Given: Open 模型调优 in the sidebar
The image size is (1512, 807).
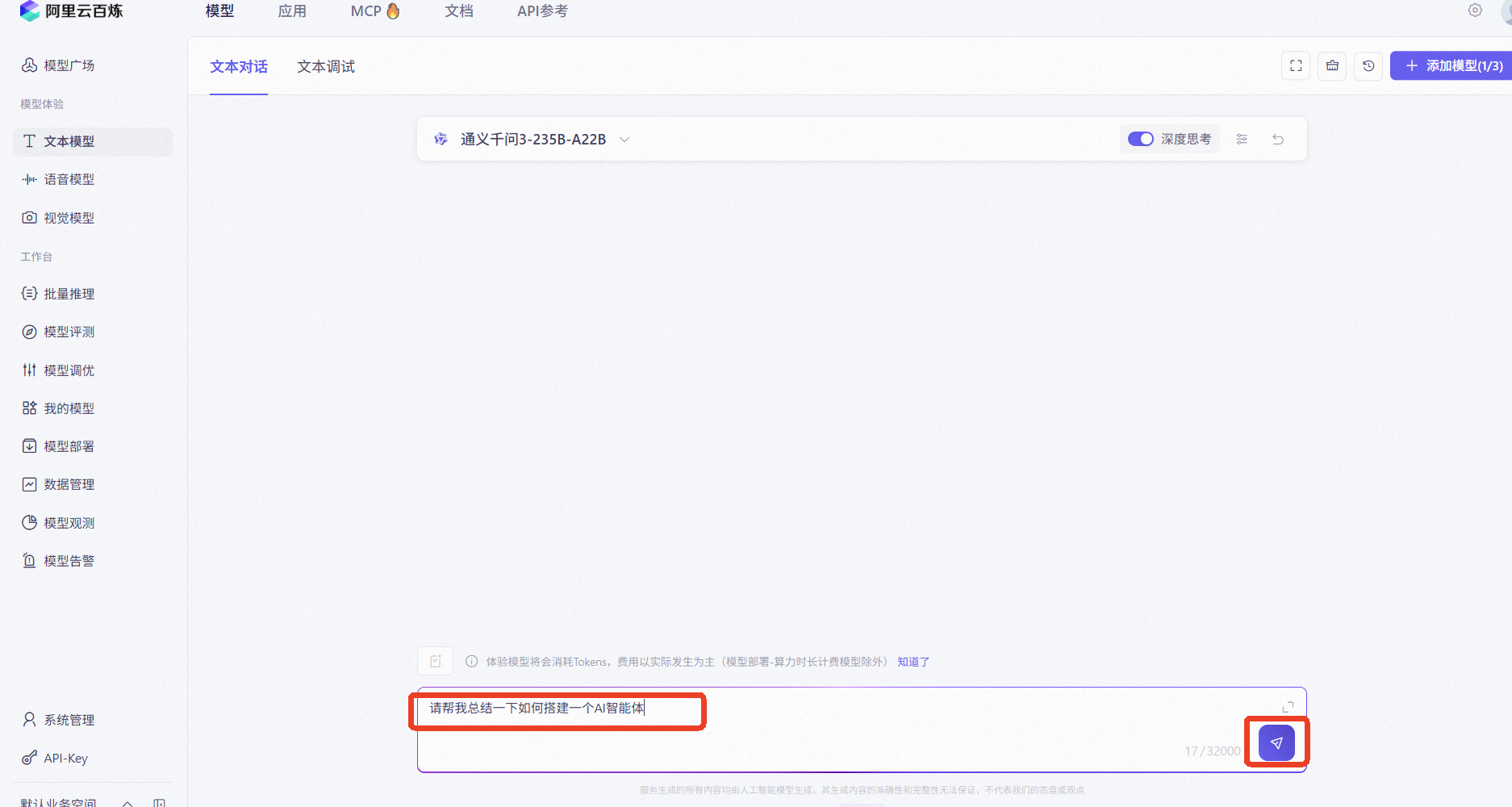Looking at the screenshot, I should point(58,370).
